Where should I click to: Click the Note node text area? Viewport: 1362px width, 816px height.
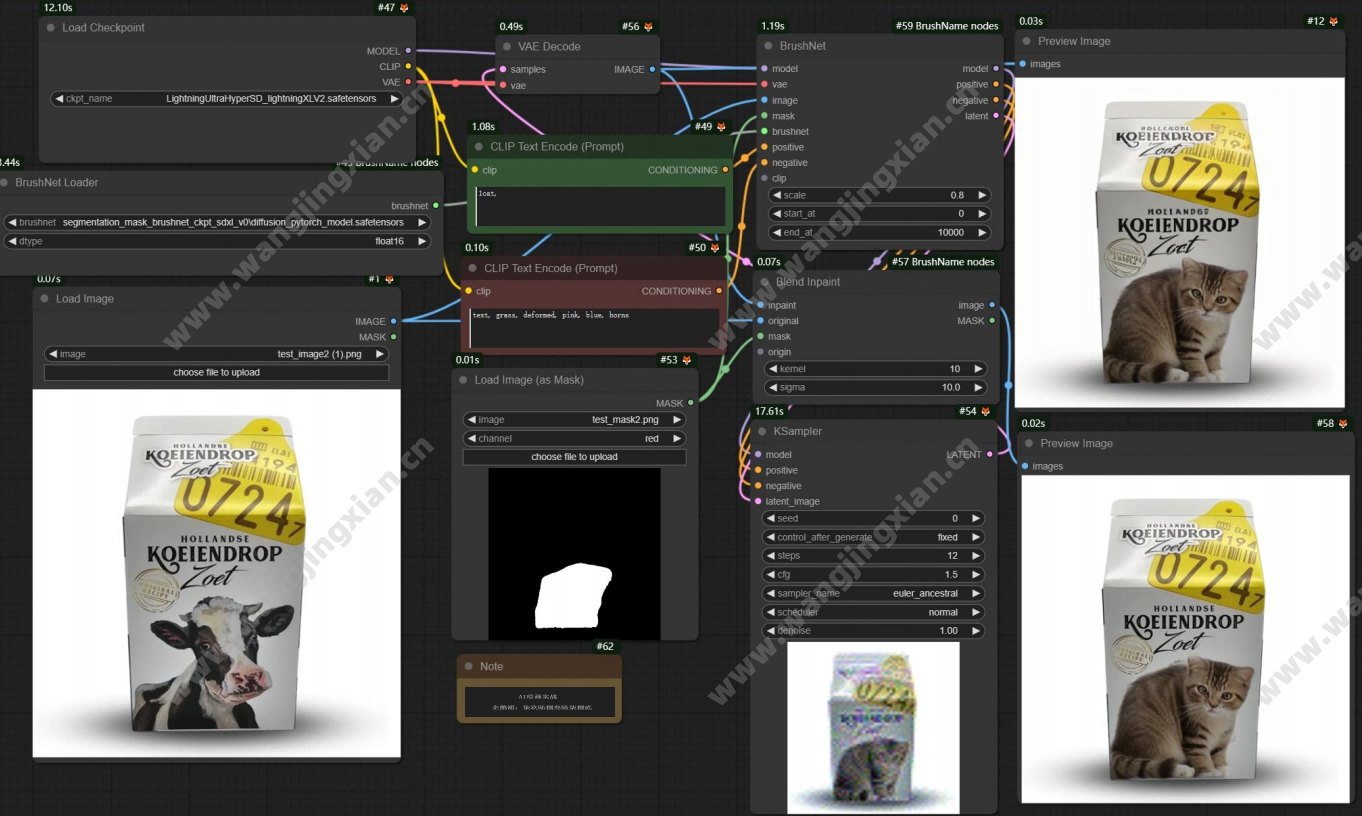539,700
